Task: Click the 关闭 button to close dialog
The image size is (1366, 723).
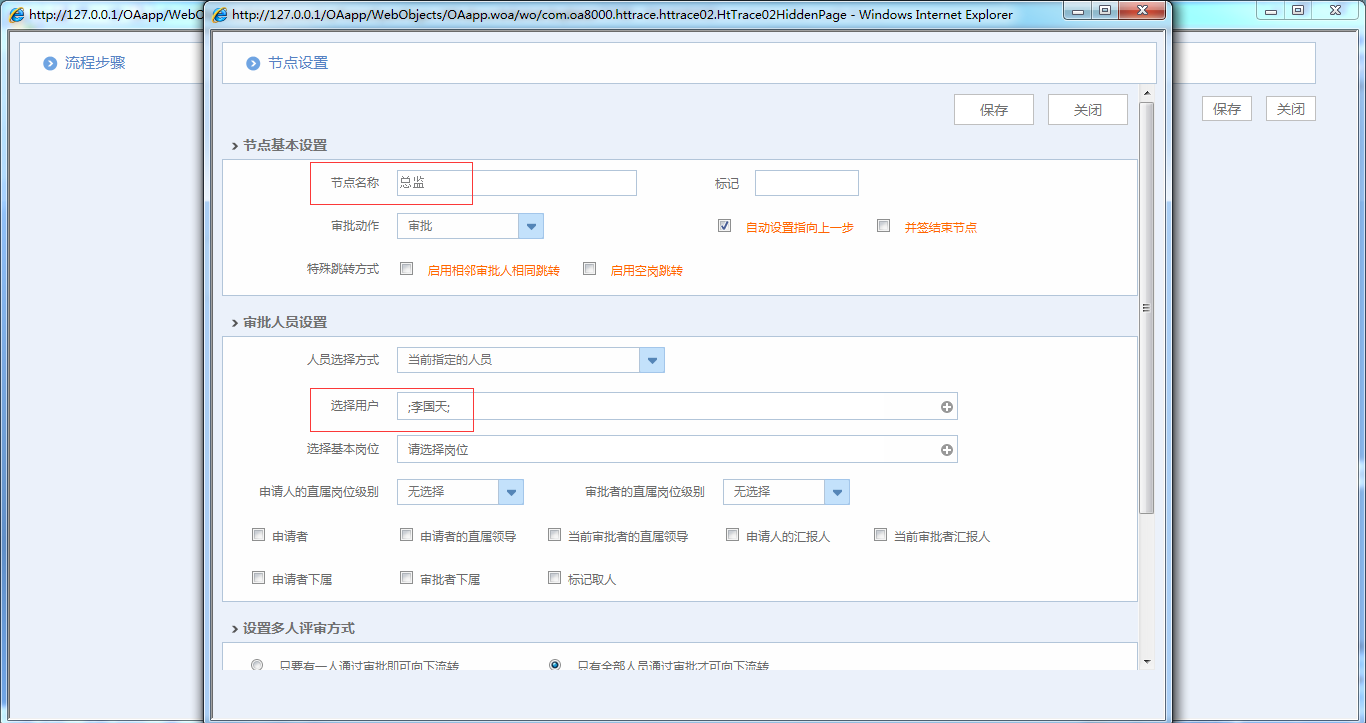Action: click(1087, 109)
